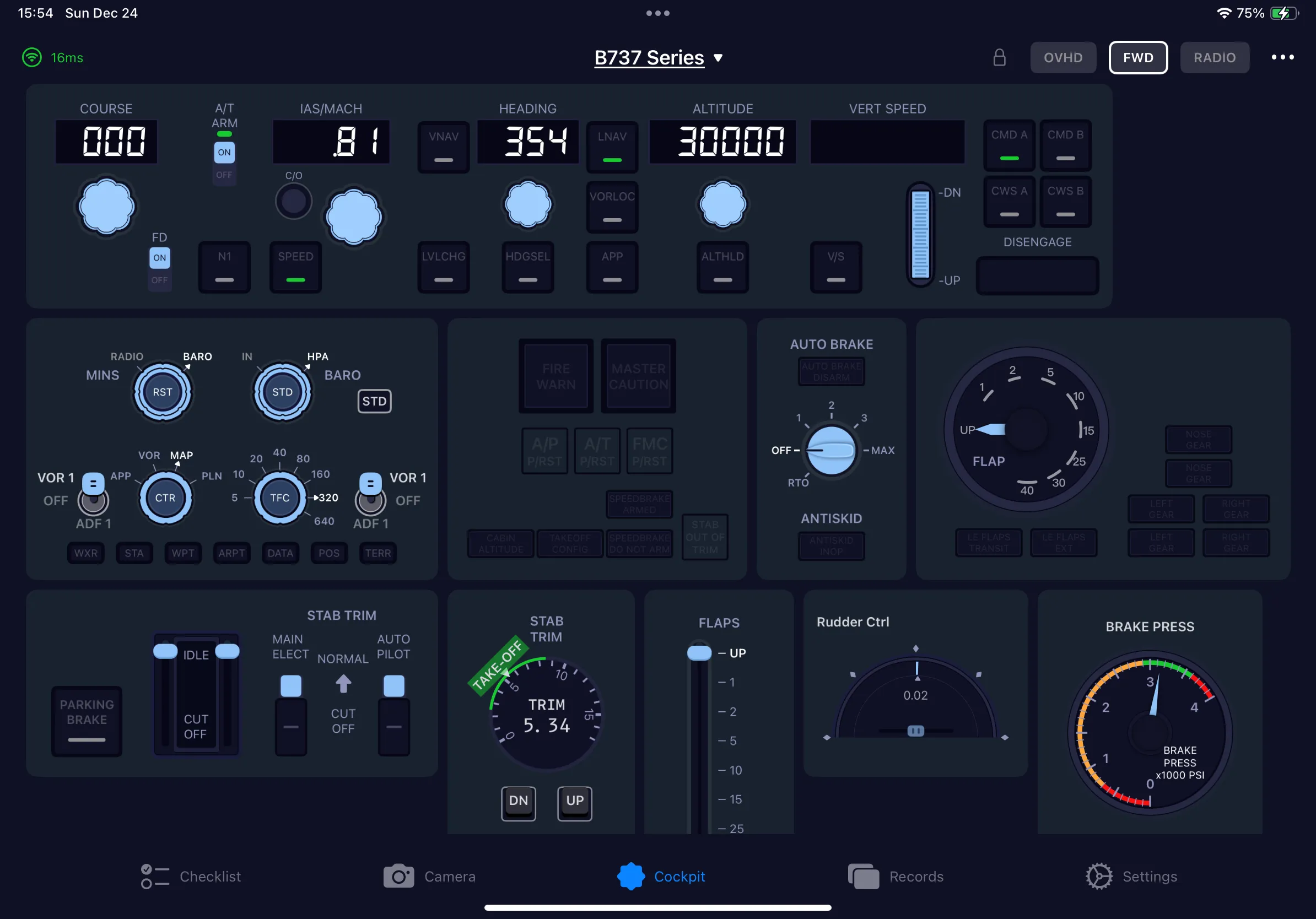Engage autopilot CMD B
Image resolution: width=1316 pixels, height=919 pixels.
[1065, 145]
